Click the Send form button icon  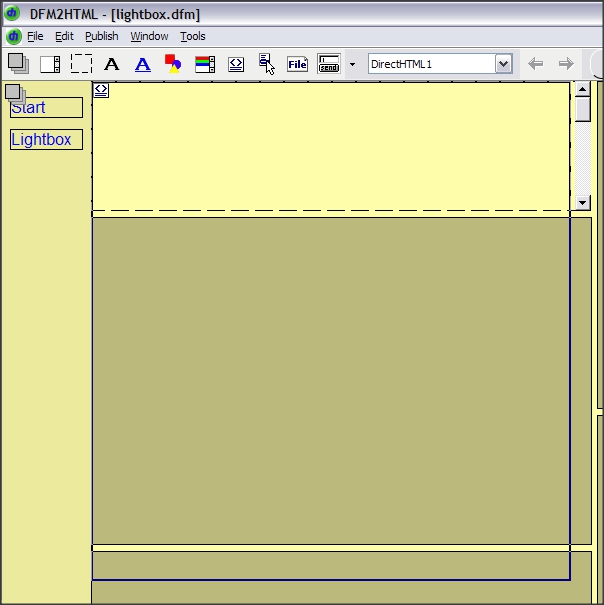pyautogui.click(x=329, y=64)
